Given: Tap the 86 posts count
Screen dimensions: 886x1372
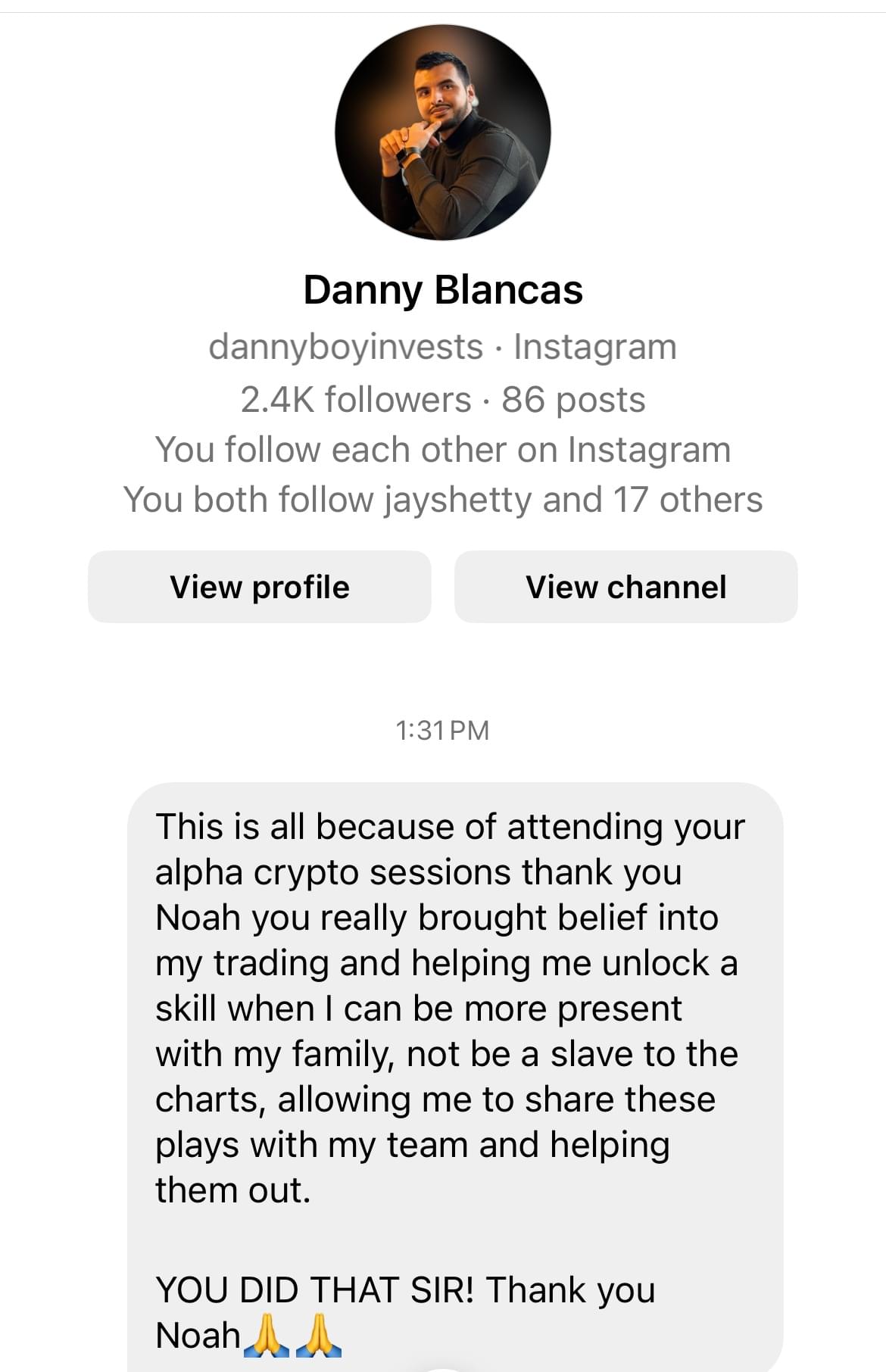Looking at the screenshot, I should [573, 400].
